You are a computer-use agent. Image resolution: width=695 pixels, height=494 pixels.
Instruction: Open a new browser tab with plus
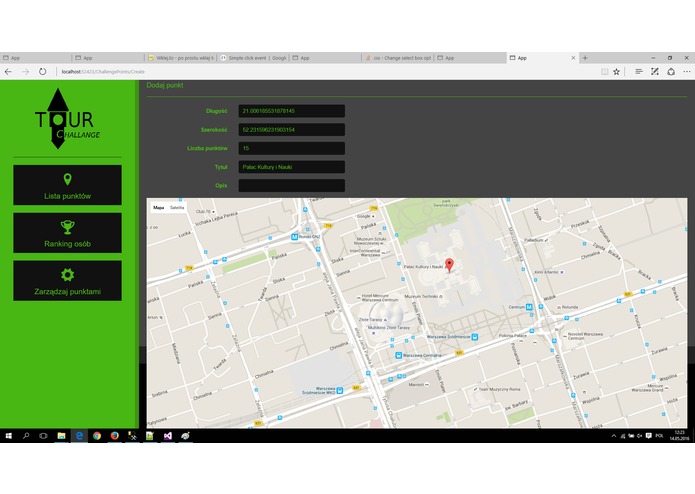pos(585,58)
